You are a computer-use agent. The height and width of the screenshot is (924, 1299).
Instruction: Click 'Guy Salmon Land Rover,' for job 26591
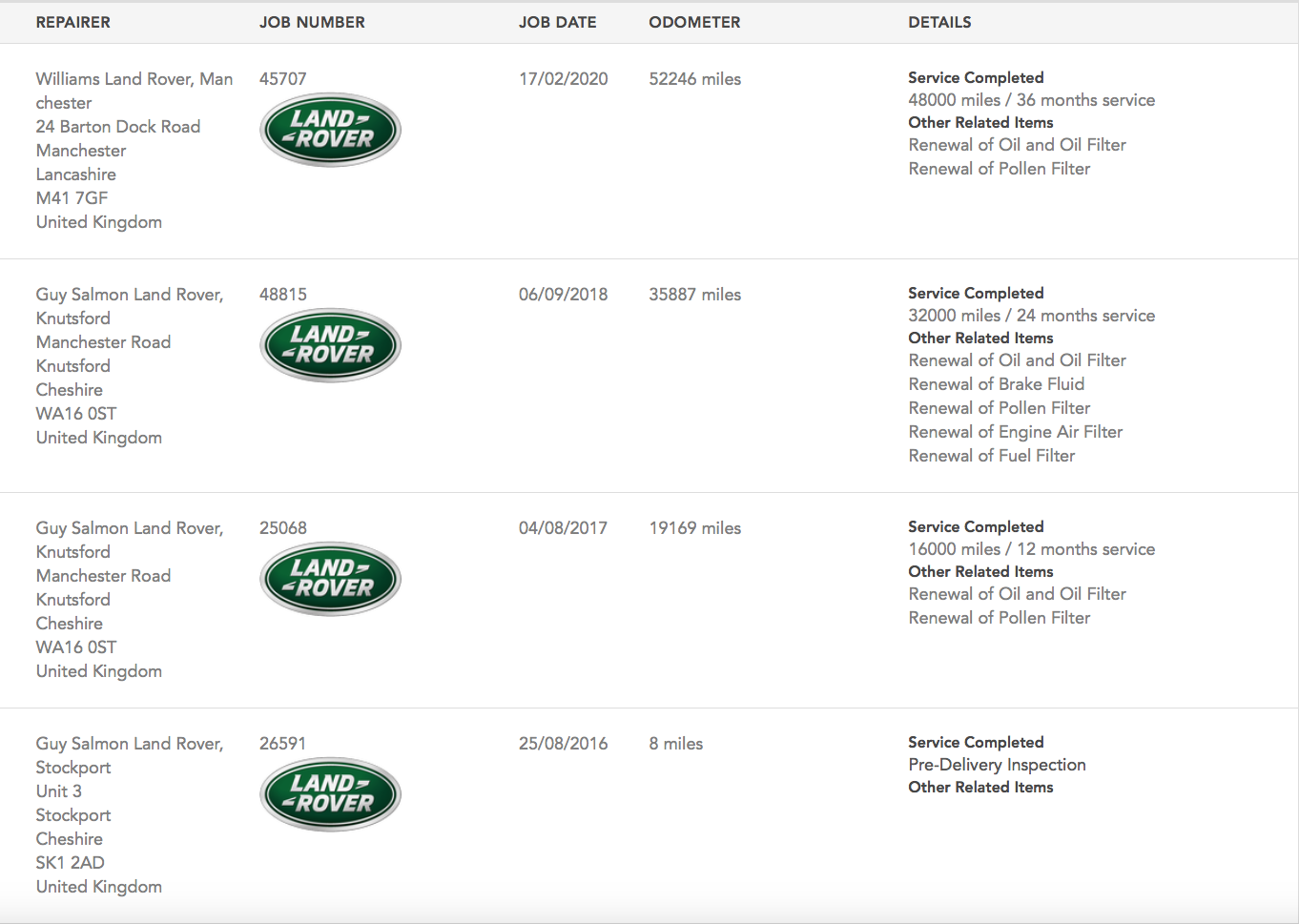[x=130, y=744]
